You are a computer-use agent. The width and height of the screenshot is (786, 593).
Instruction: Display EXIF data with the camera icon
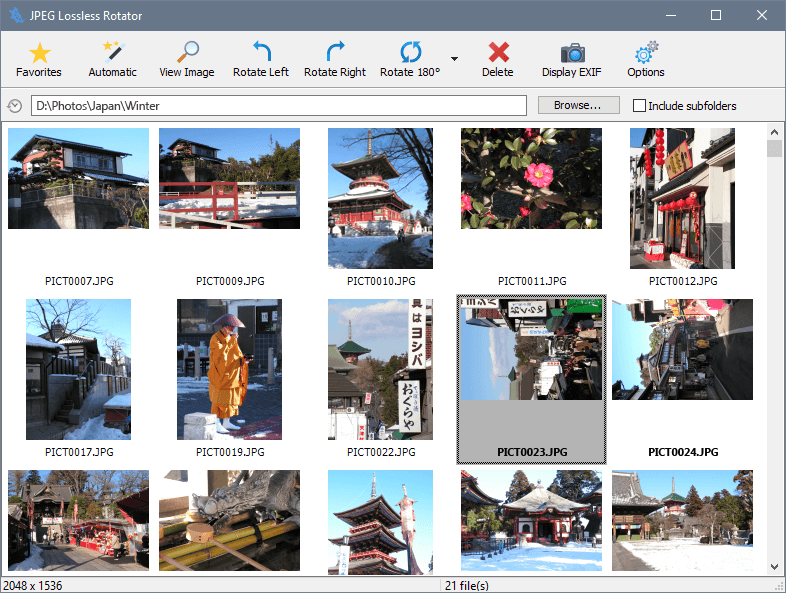tap(573, 60)
